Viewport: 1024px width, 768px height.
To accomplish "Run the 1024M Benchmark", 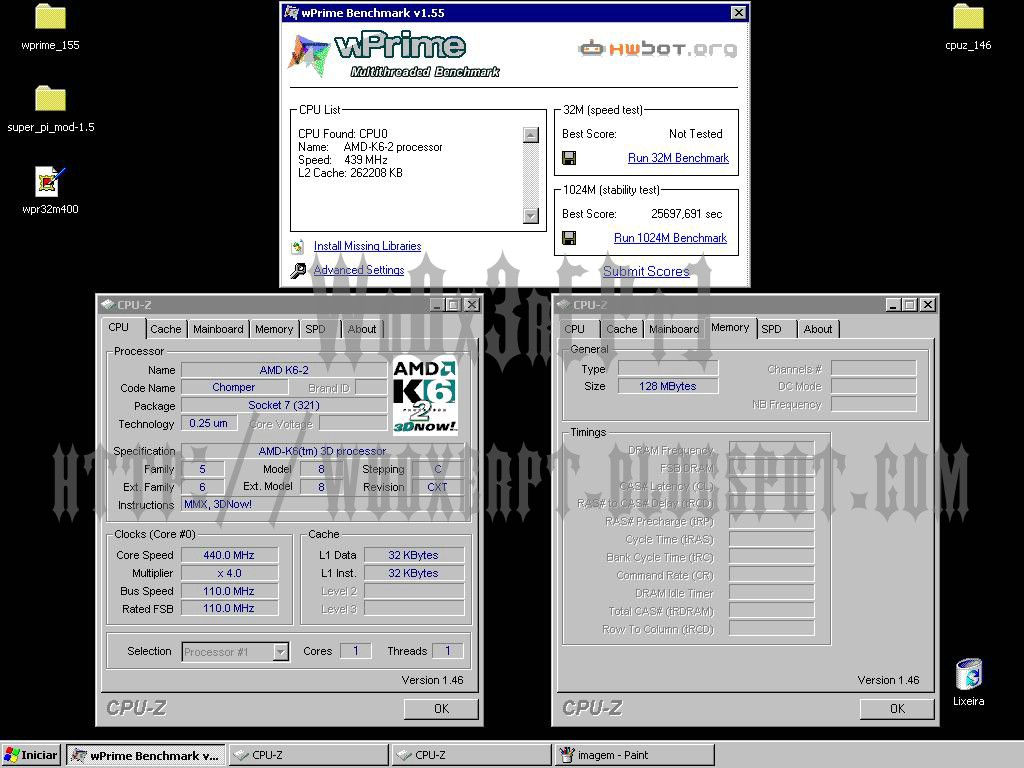I will coord(670,238).
